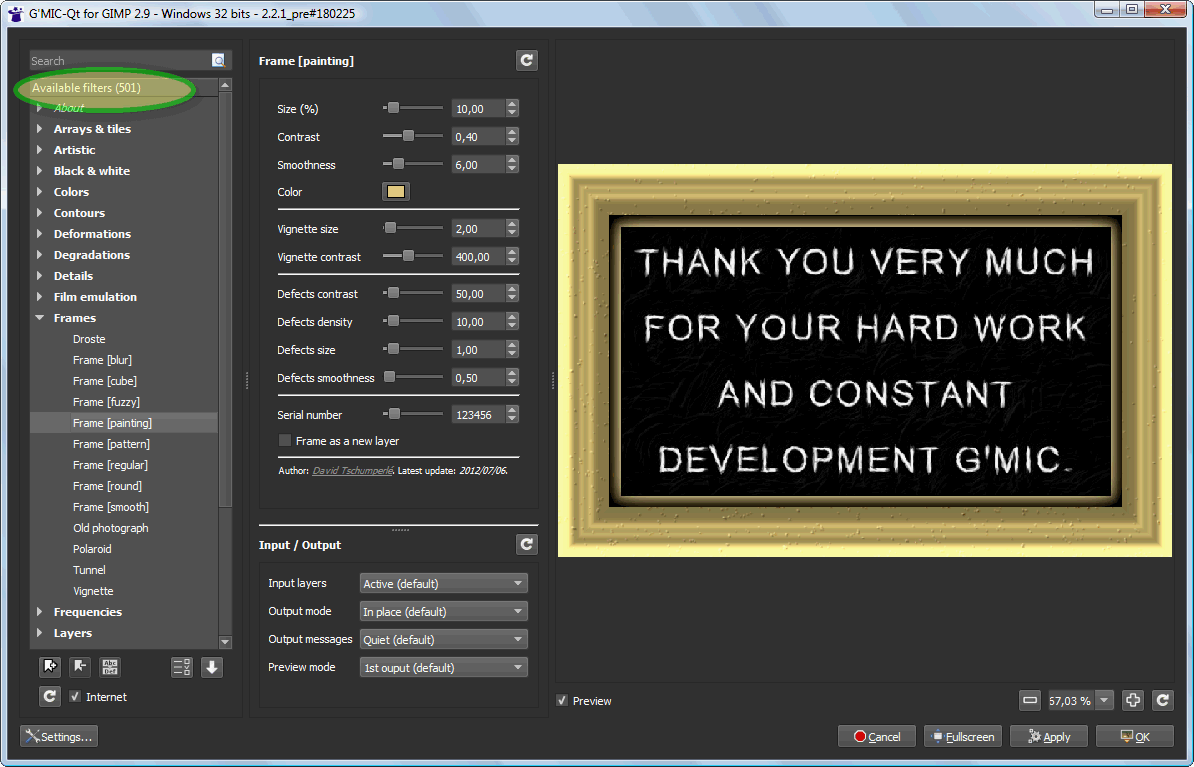
Task: Add the current filter as a fave
Action: 49,667
